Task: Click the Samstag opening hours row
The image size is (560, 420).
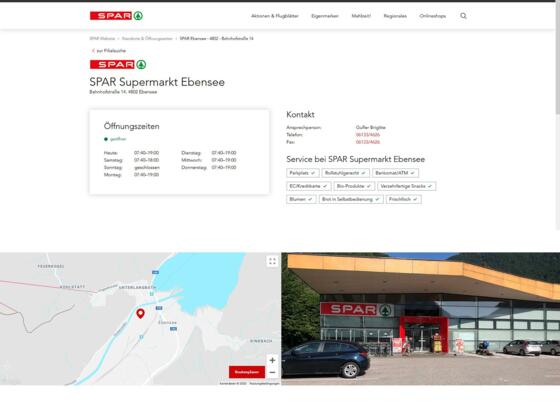Action: click(131, 160)
